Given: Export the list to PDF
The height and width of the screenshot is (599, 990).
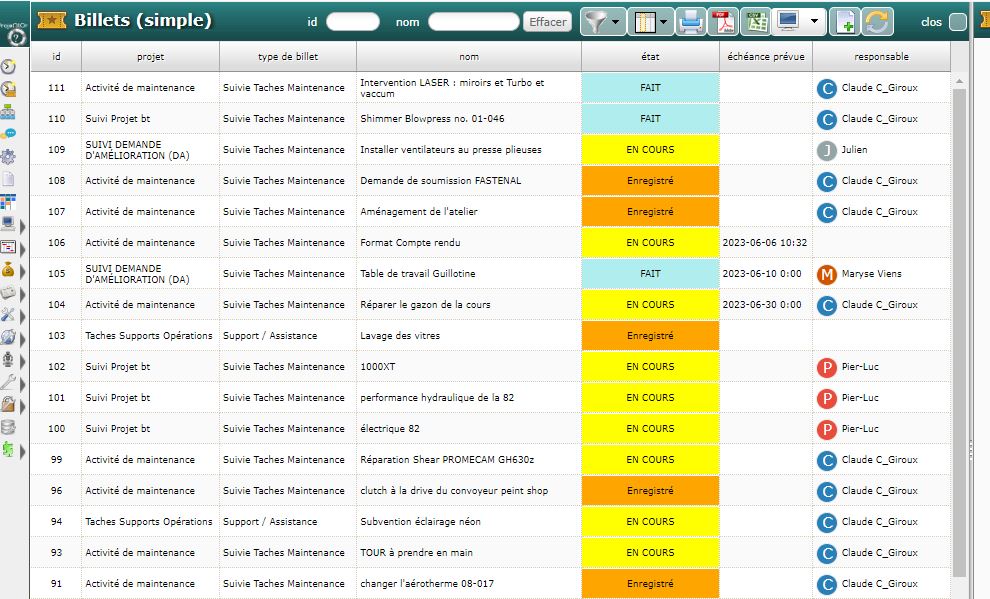Looking at the screenshot, I should pyautogui.click(x=723, y=21).
